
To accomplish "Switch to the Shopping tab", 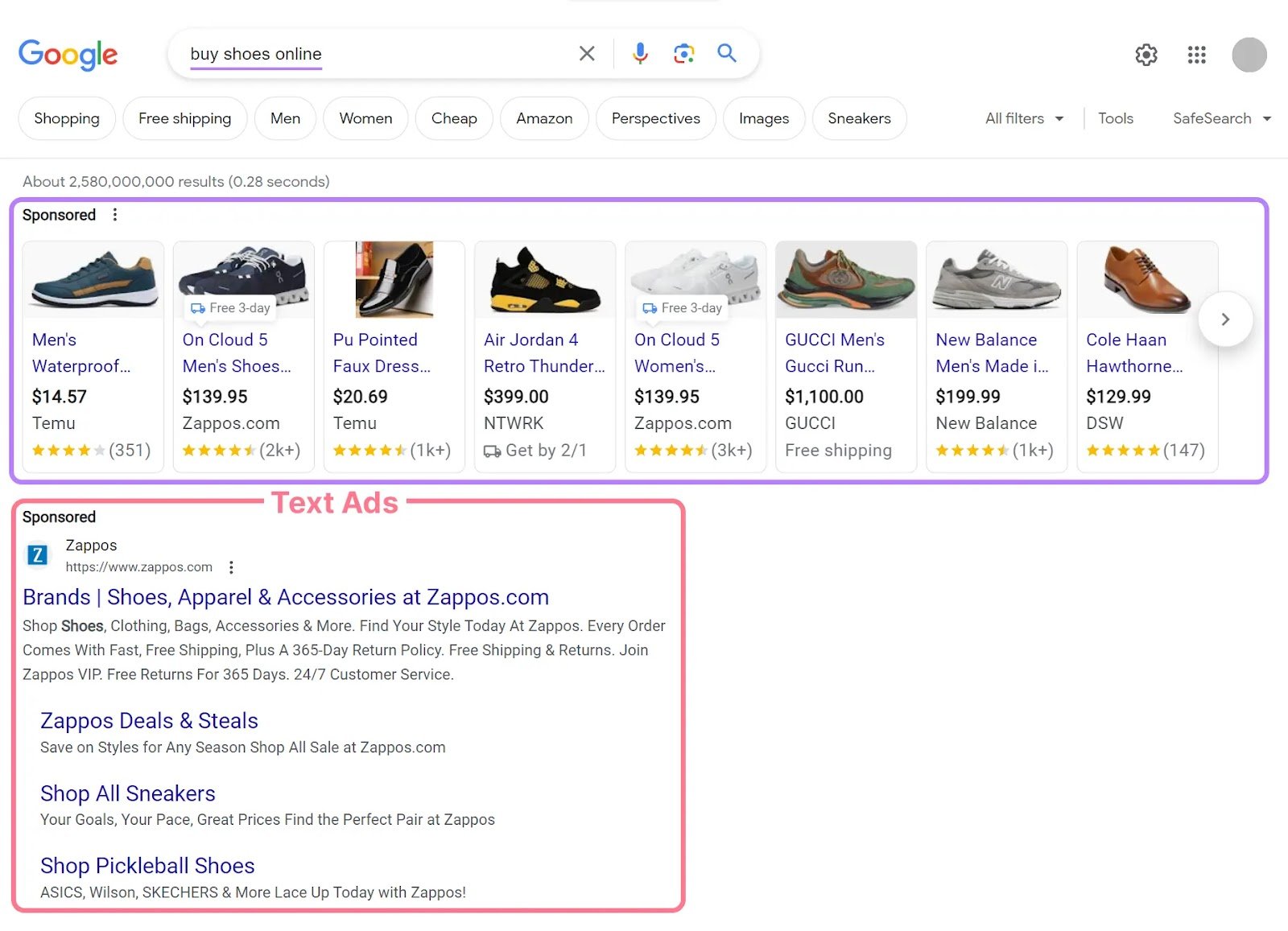I will [x=66, y=118].
